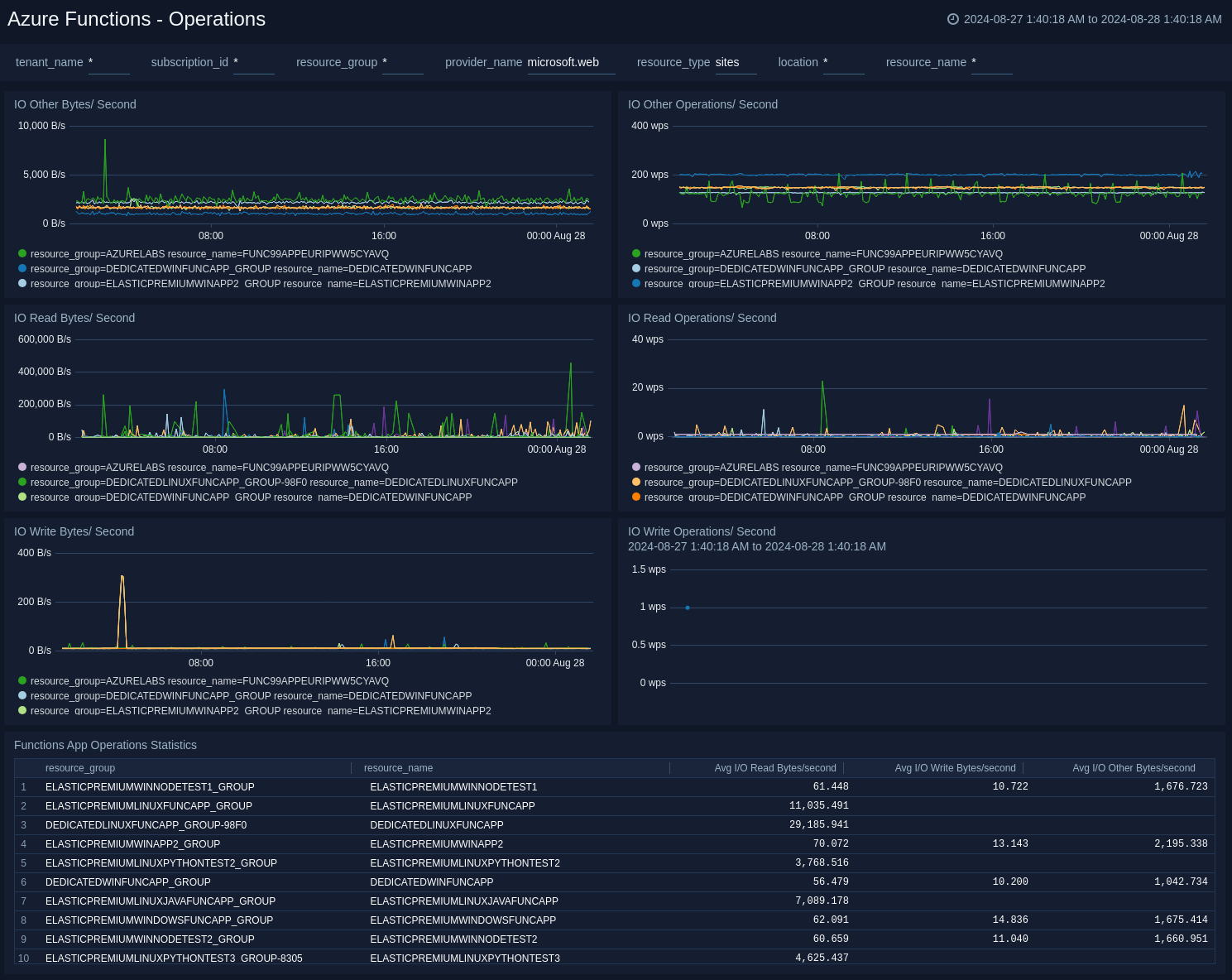Select ELASTICPREMIUMWINDOWSFUNCAPP_GROUP table cell

click(159, 920)
